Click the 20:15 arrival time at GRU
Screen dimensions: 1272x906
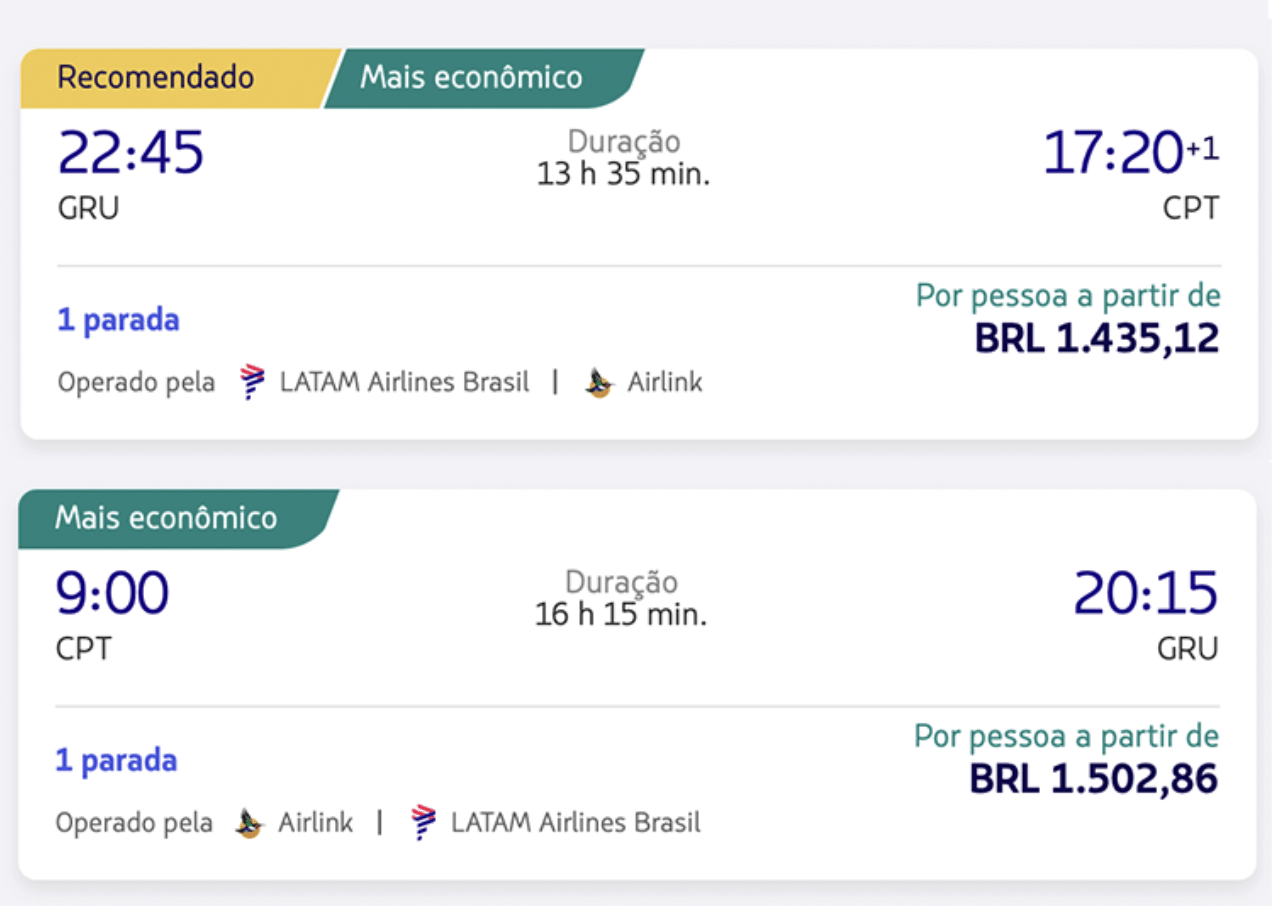(1146, 593)
